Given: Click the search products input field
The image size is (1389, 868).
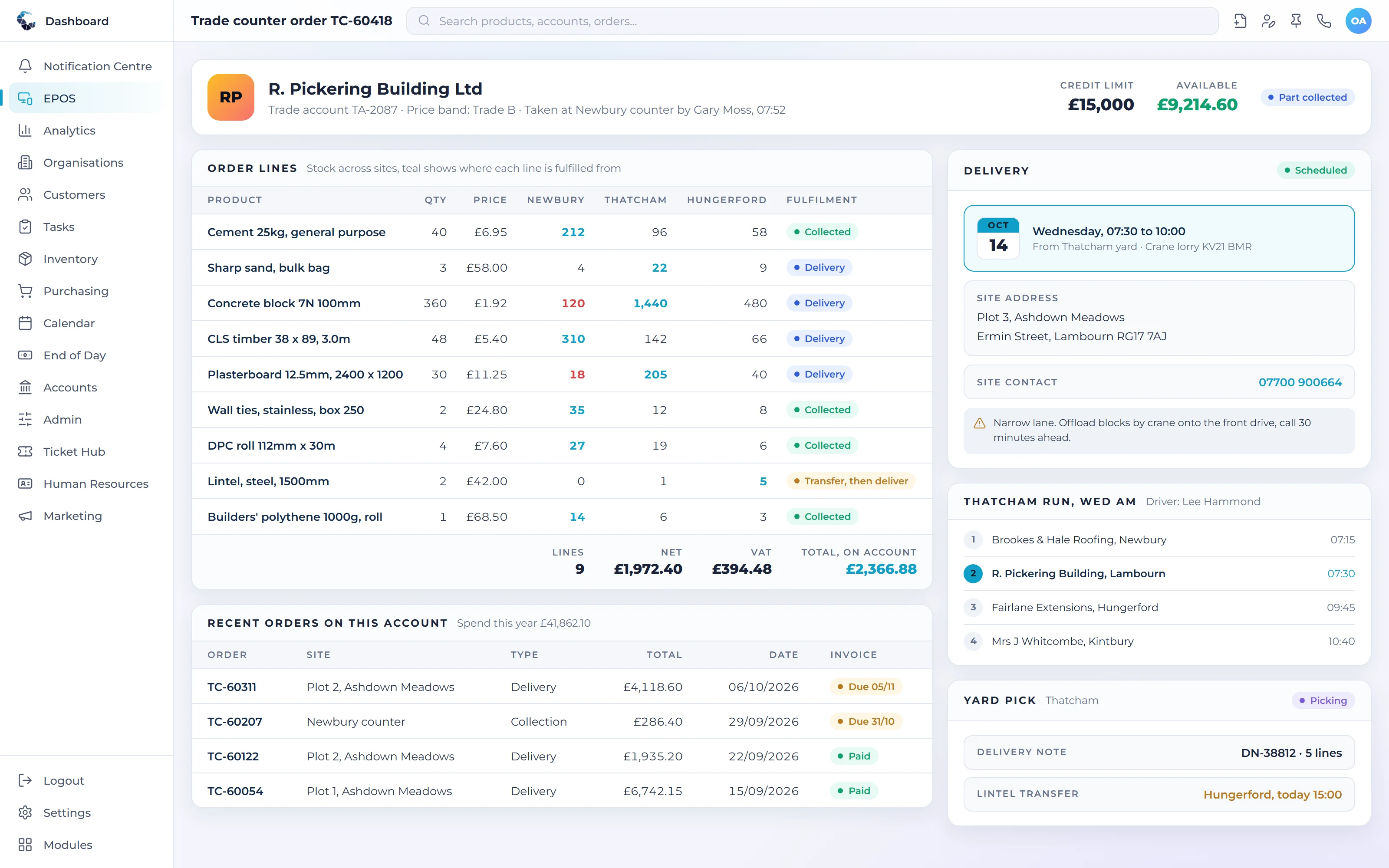Looking at the screenshot, I should [812, 21].
